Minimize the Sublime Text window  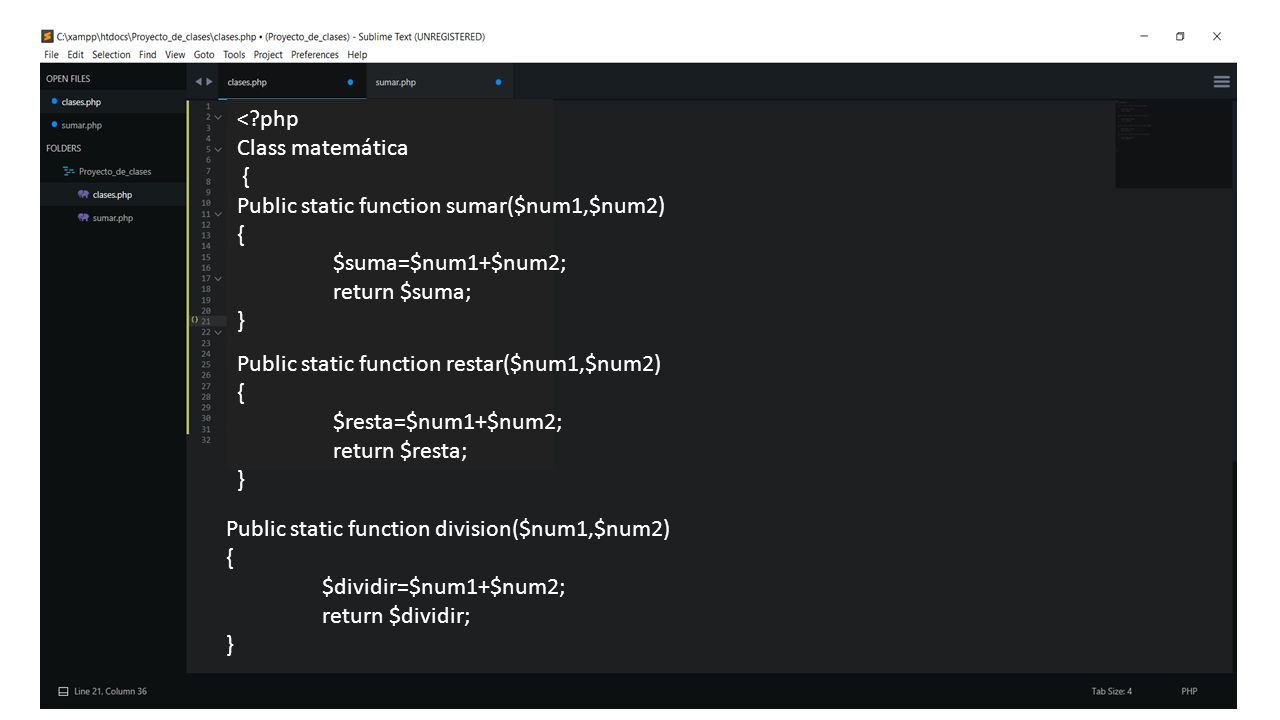(1144, 36)
